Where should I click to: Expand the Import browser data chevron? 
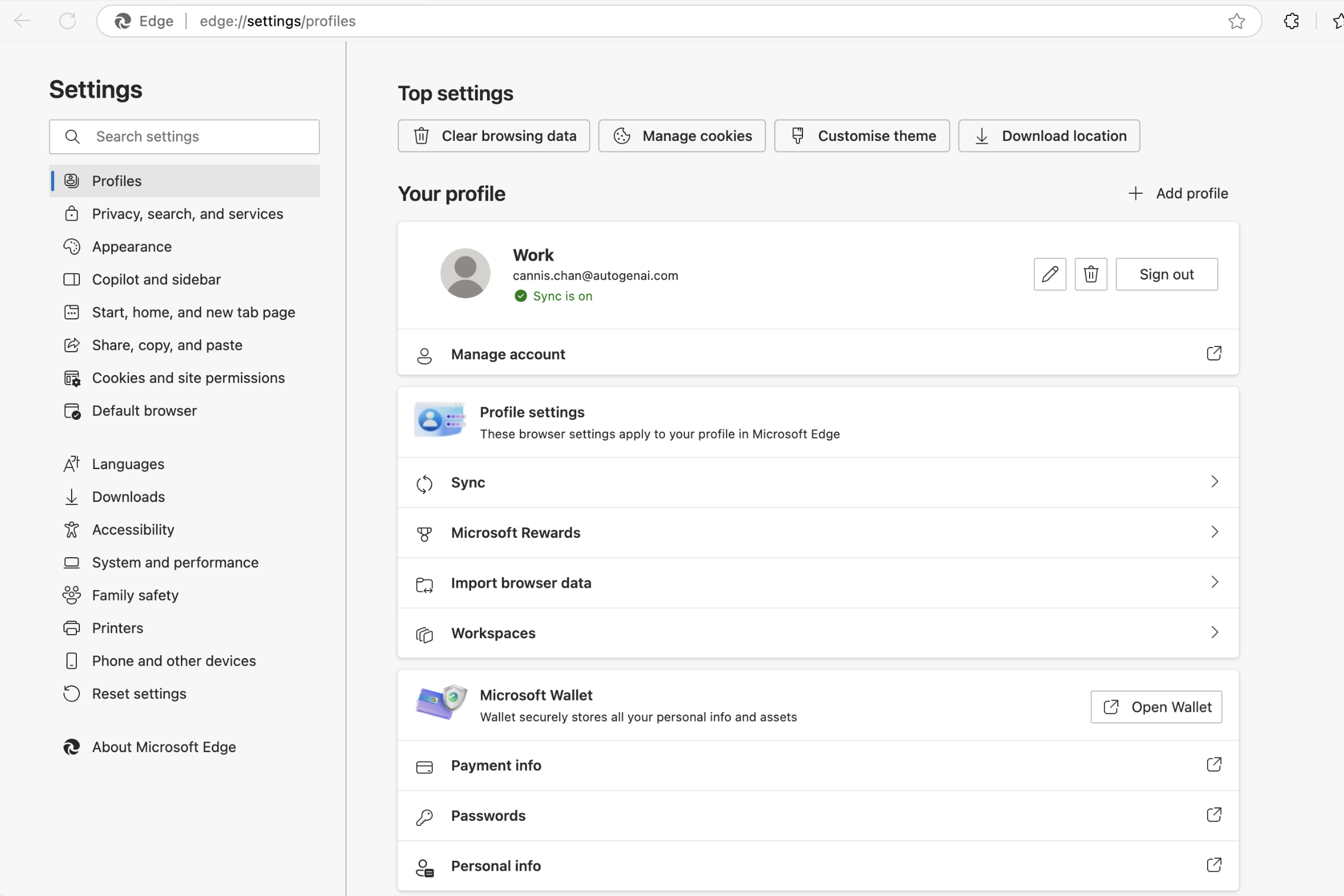pyautogui.click(x=1215, y=582)
